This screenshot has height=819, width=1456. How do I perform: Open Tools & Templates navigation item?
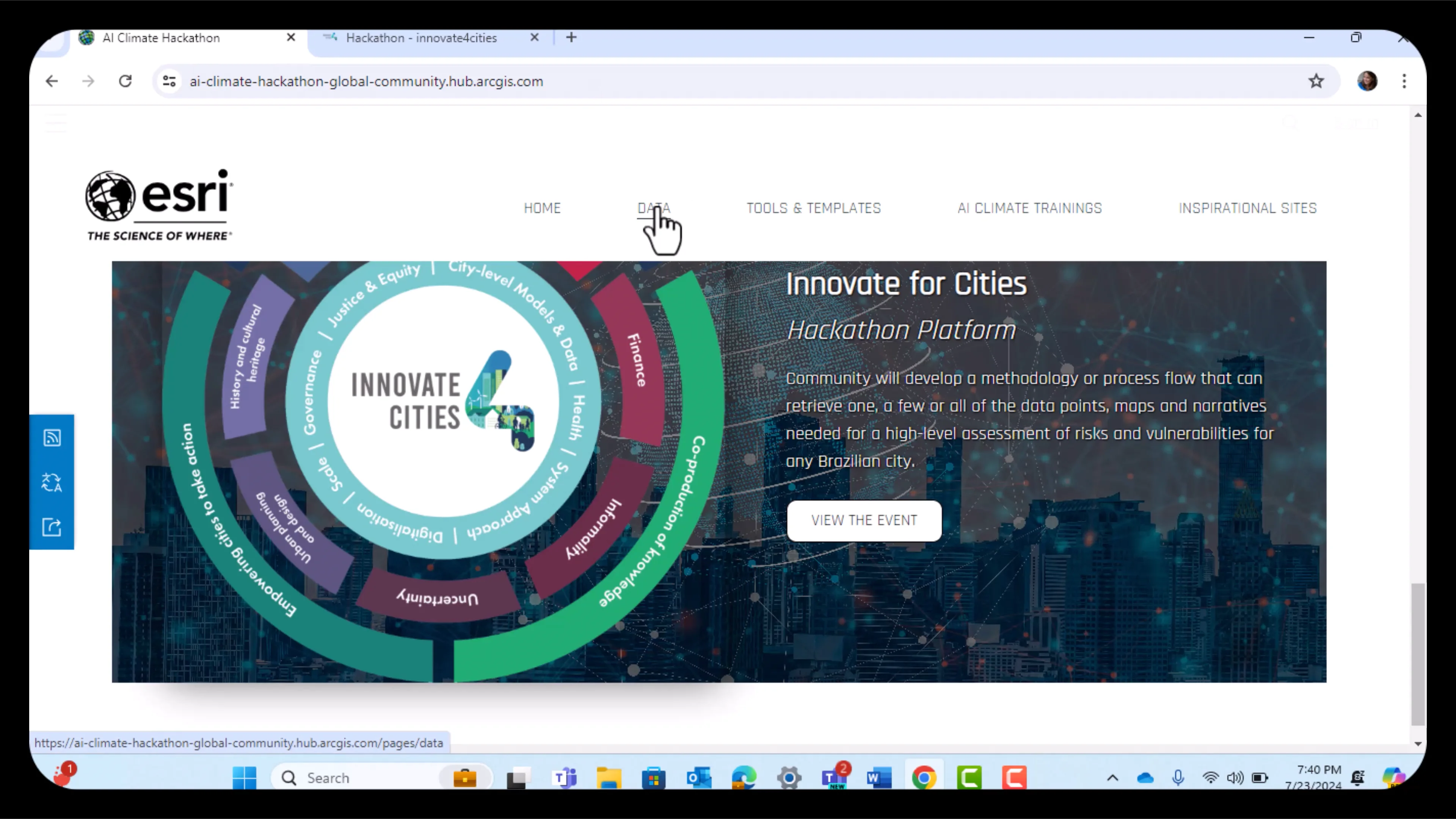[813, 208]
